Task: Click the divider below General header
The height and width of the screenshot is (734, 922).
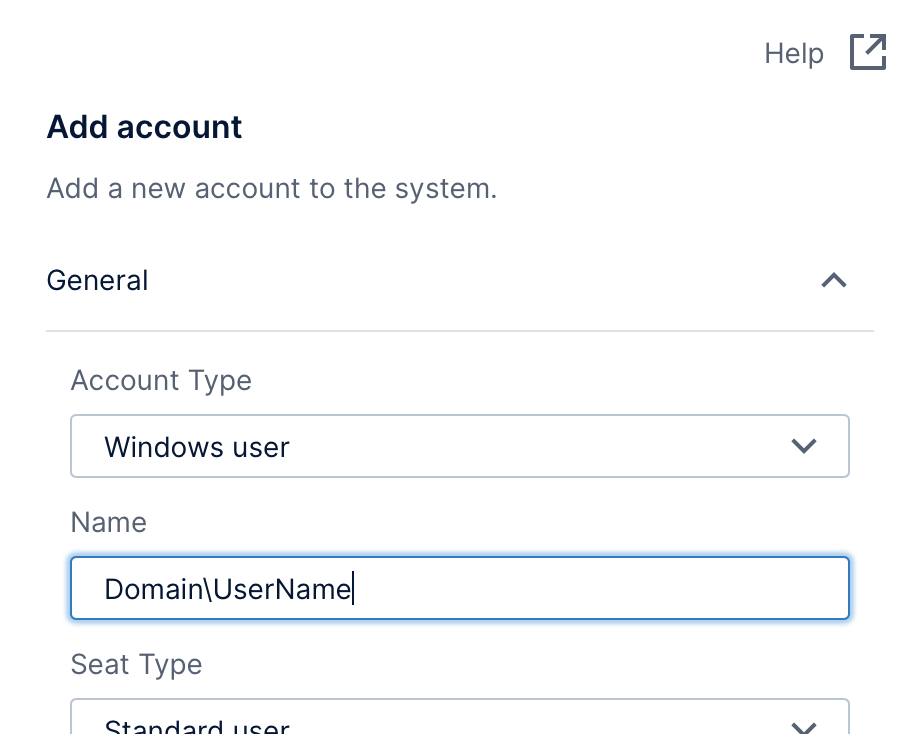Action: [460, 331]
